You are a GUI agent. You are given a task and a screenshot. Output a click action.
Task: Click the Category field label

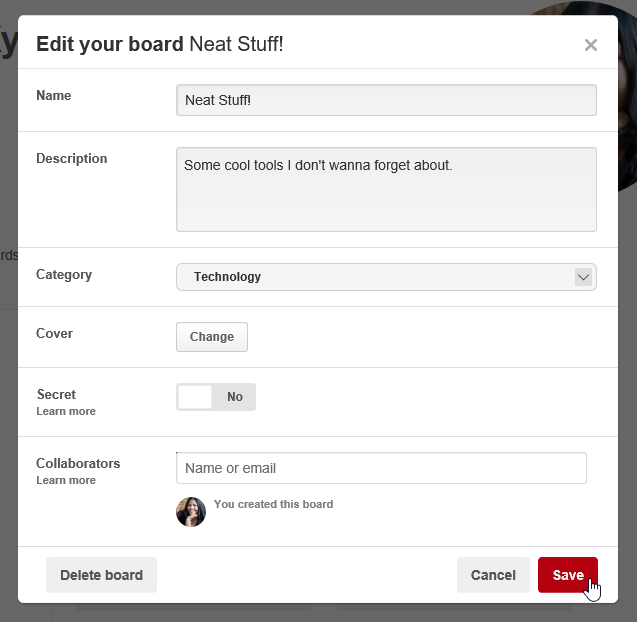(x=64, y=275)
